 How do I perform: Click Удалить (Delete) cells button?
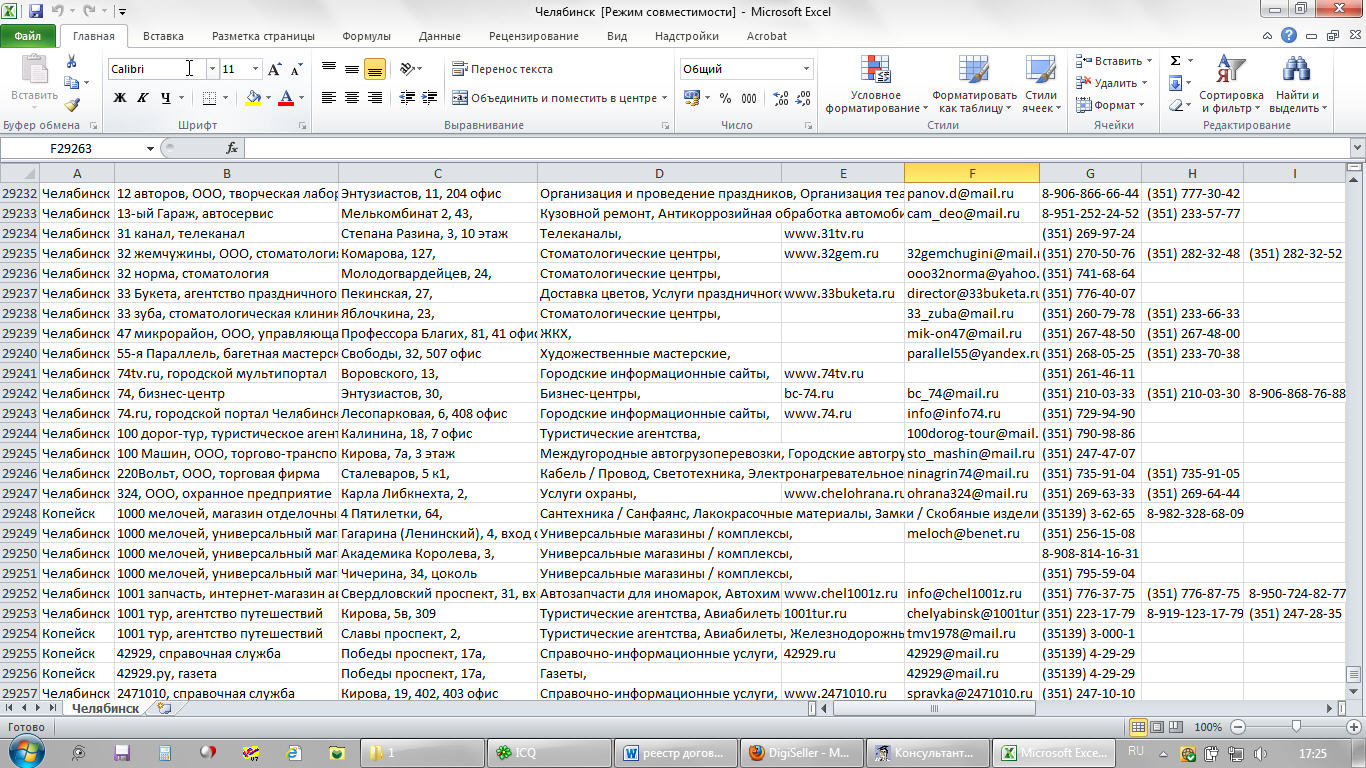click(1110, 83)
